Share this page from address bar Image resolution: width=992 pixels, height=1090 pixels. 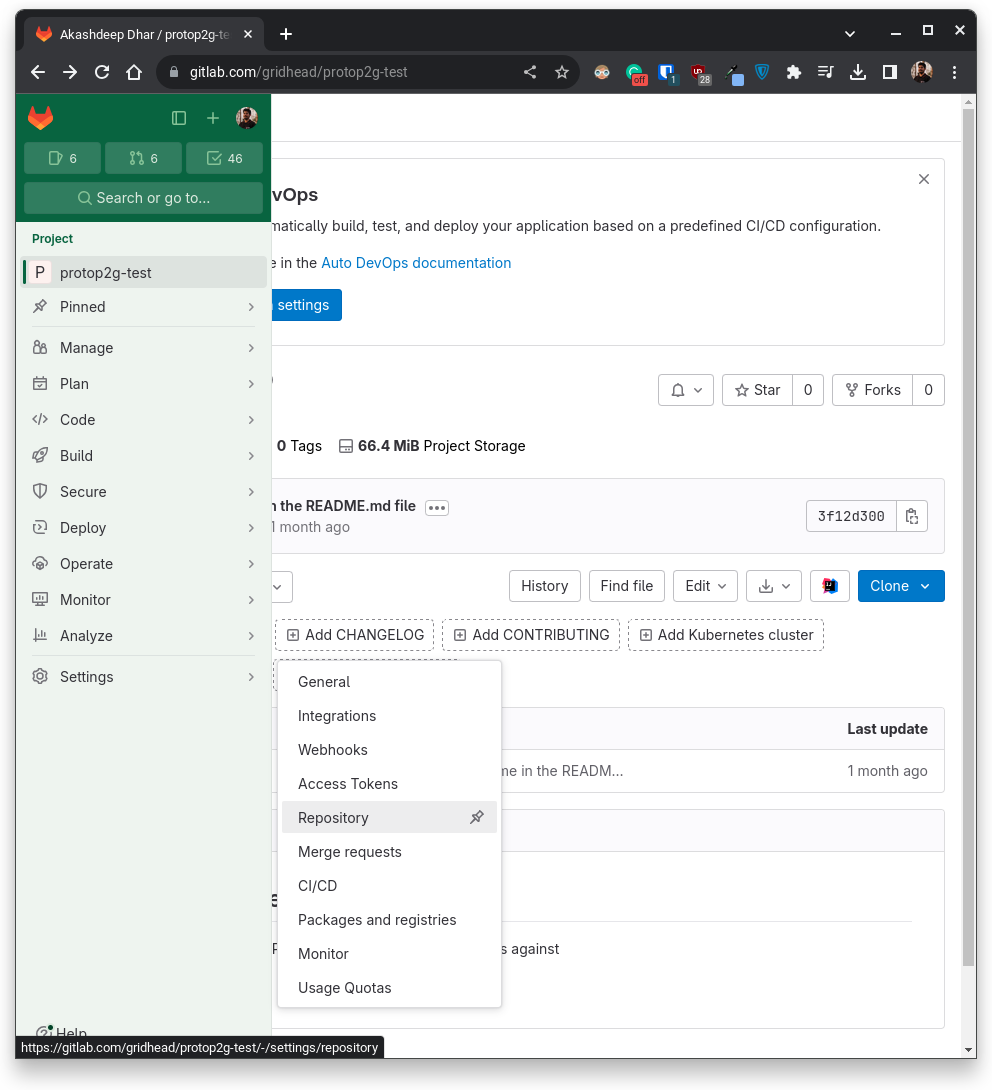pyautogui.click(x=530, y=72)
